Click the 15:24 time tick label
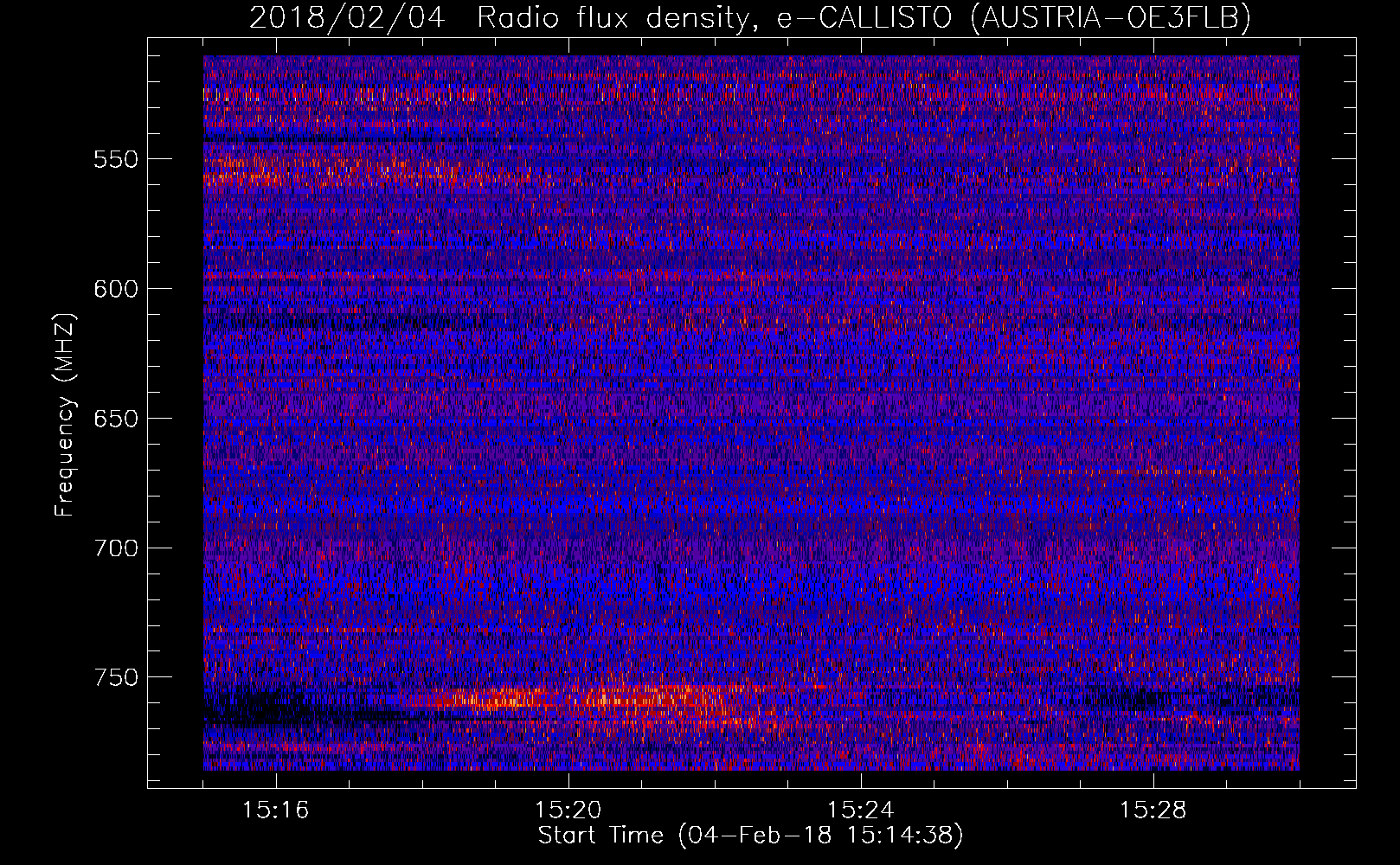Viewport: 1400px width, 865px height. click(861, 811)
